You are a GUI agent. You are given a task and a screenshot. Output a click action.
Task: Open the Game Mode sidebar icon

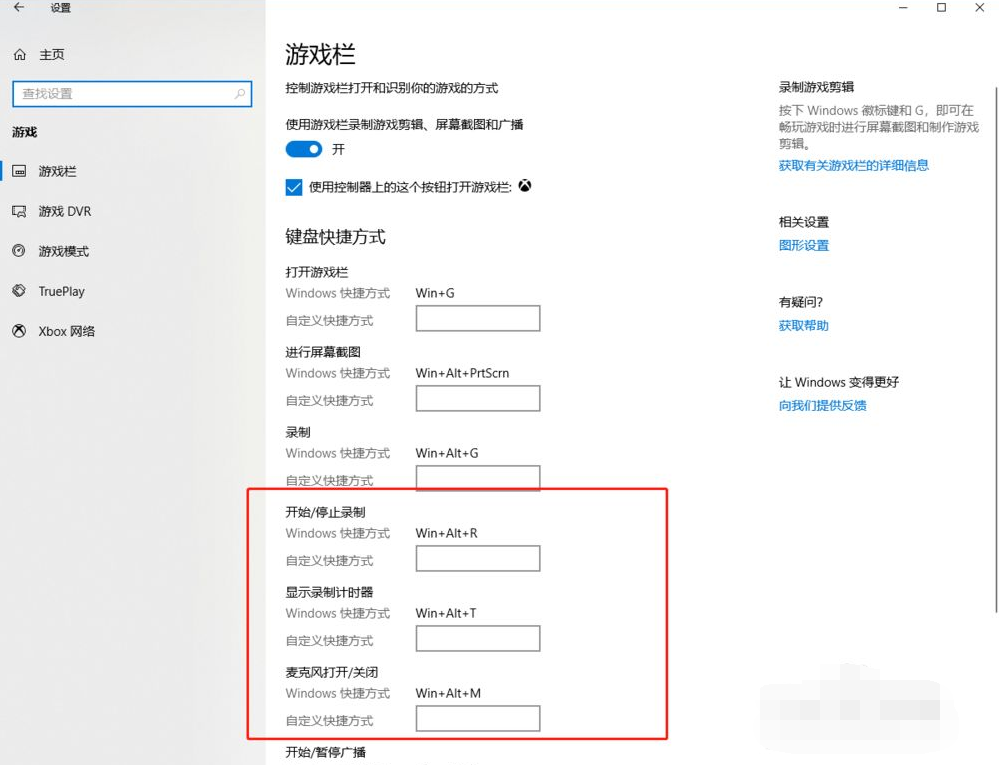coord(19,251)
